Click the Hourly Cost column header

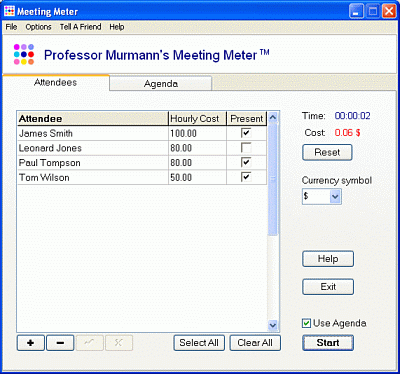click(197, 119)
